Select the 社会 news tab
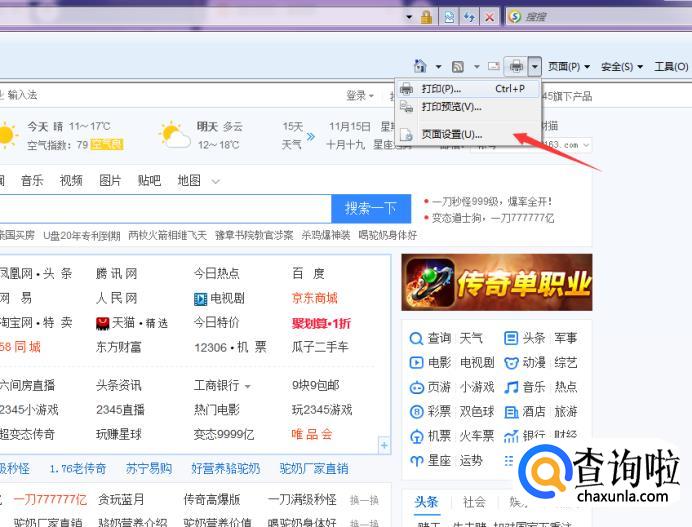 (x=474, y=502)
